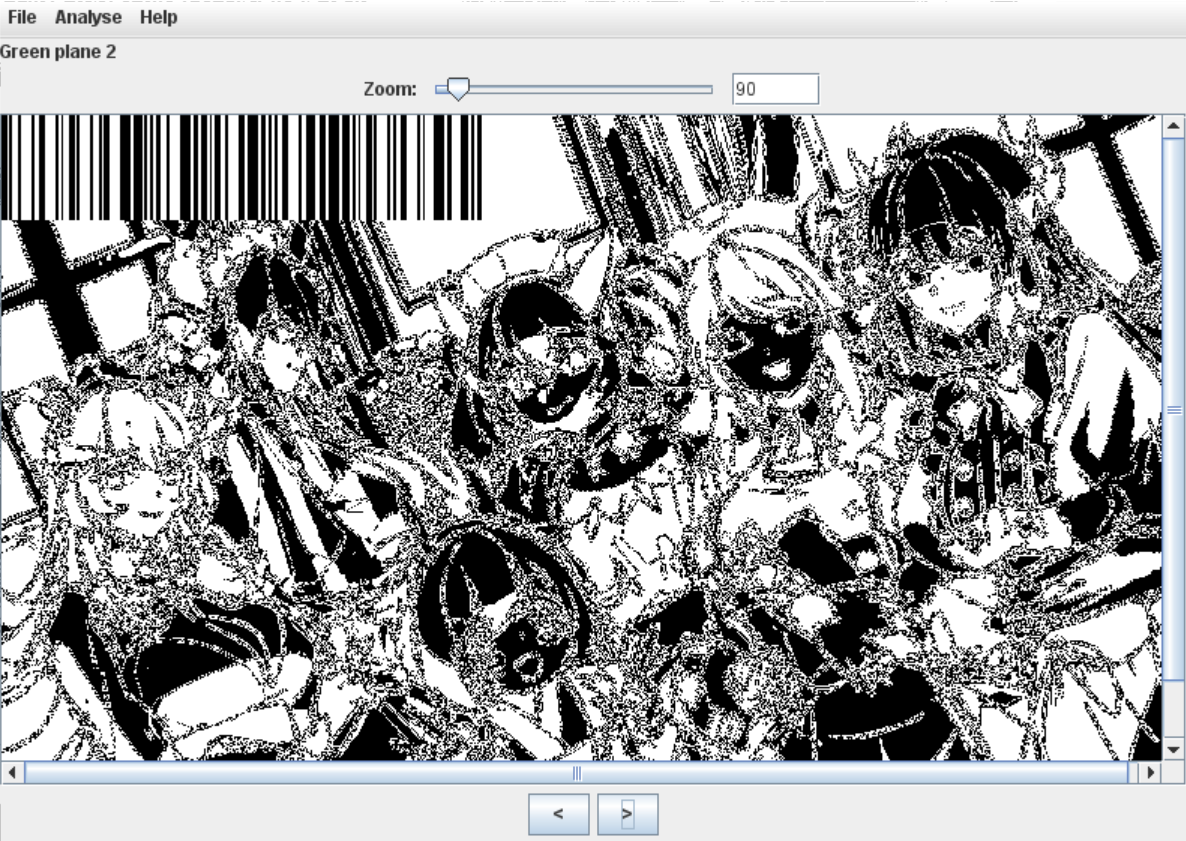Click the 'Green plane 2' label
1186x841 pixels.
pos(58,51)
